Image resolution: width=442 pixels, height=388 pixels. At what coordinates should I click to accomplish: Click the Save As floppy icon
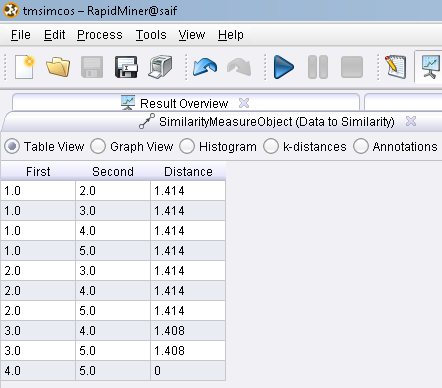(126, 67)
